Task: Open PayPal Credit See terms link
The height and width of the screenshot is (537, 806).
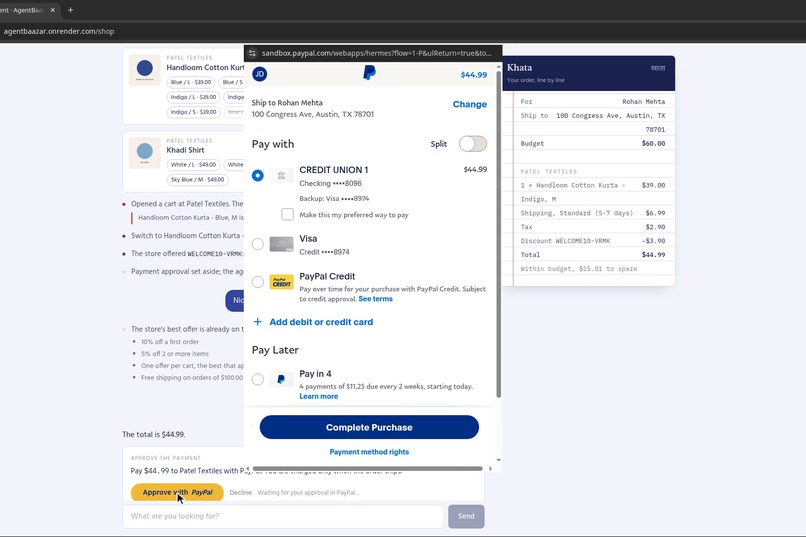Action: point(375,299)
